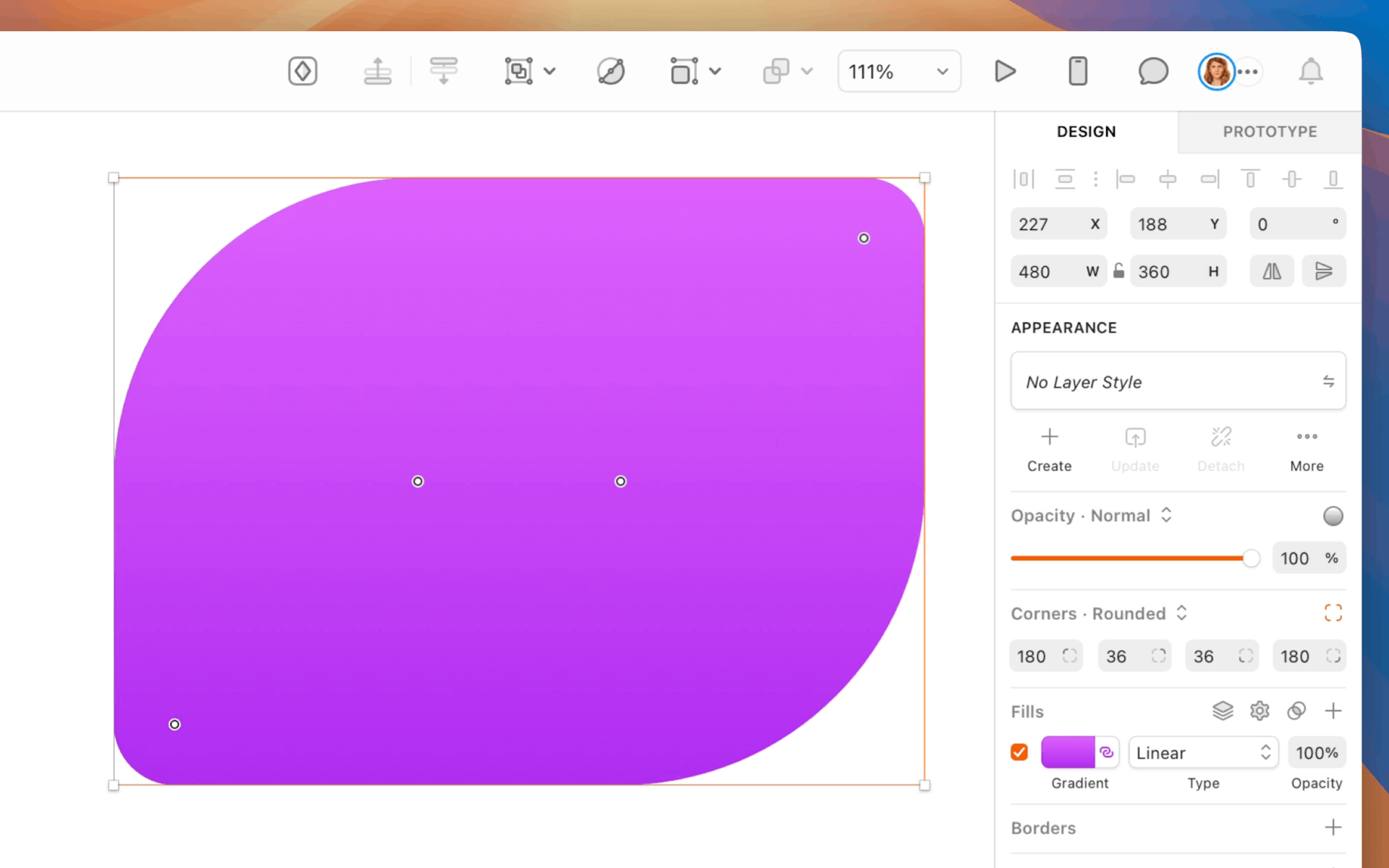Open the zoom level dropdown

point(899,71)
